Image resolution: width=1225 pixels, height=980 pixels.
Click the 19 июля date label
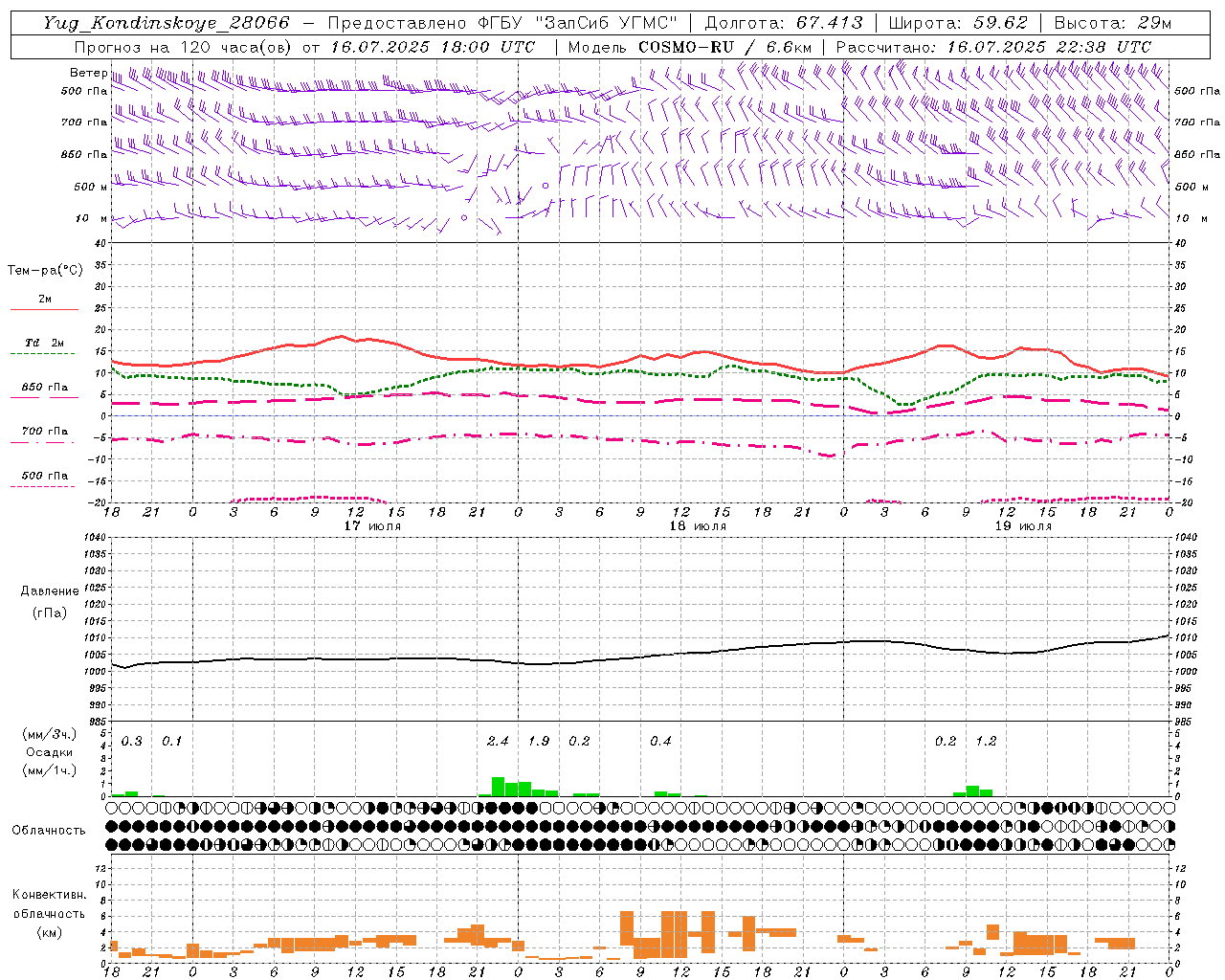point(1023,526)
